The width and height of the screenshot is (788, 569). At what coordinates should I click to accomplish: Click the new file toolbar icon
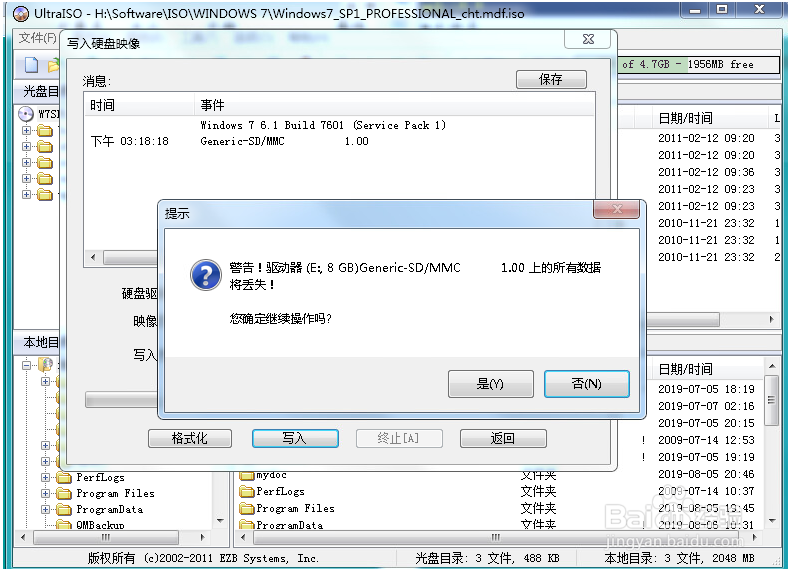click(32, 65)
